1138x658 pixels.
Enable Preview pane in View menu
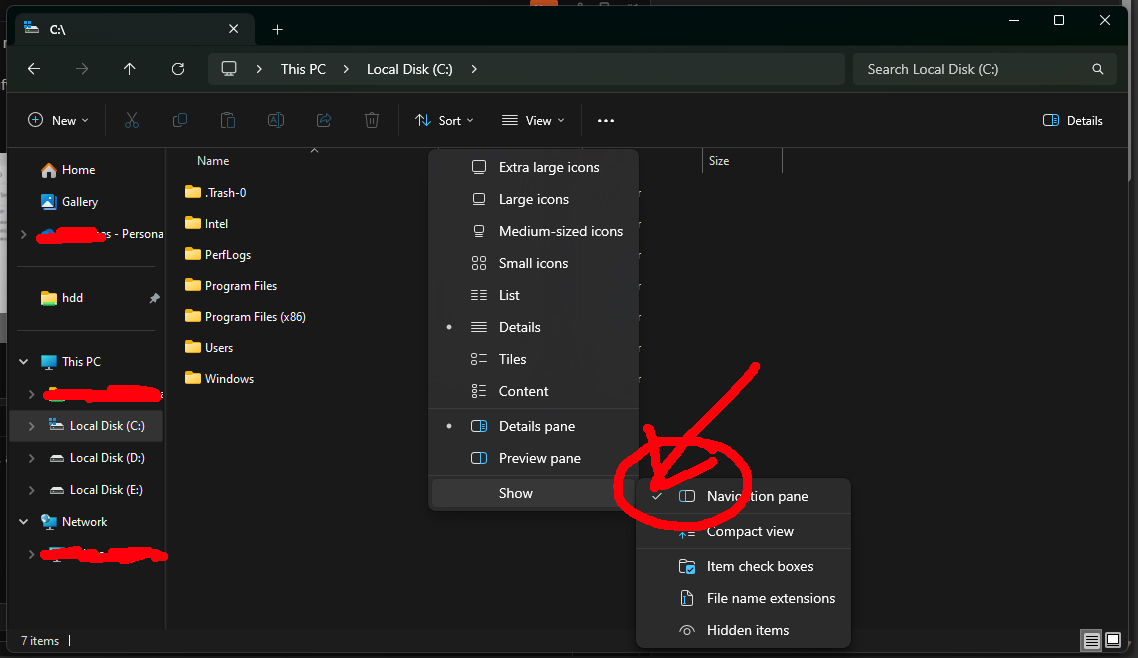point(533,458)
